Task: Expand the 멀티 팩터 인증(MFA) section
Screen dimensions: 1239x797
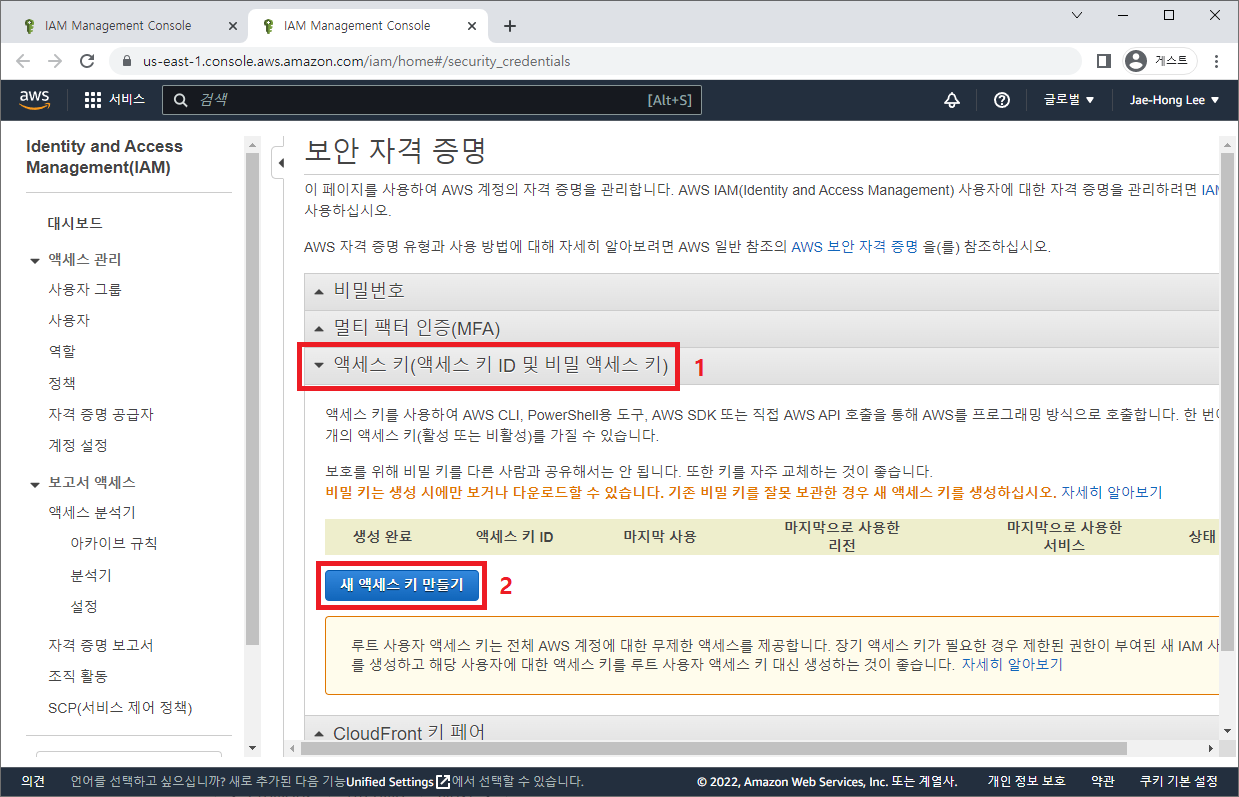Action: coord(416,328)
